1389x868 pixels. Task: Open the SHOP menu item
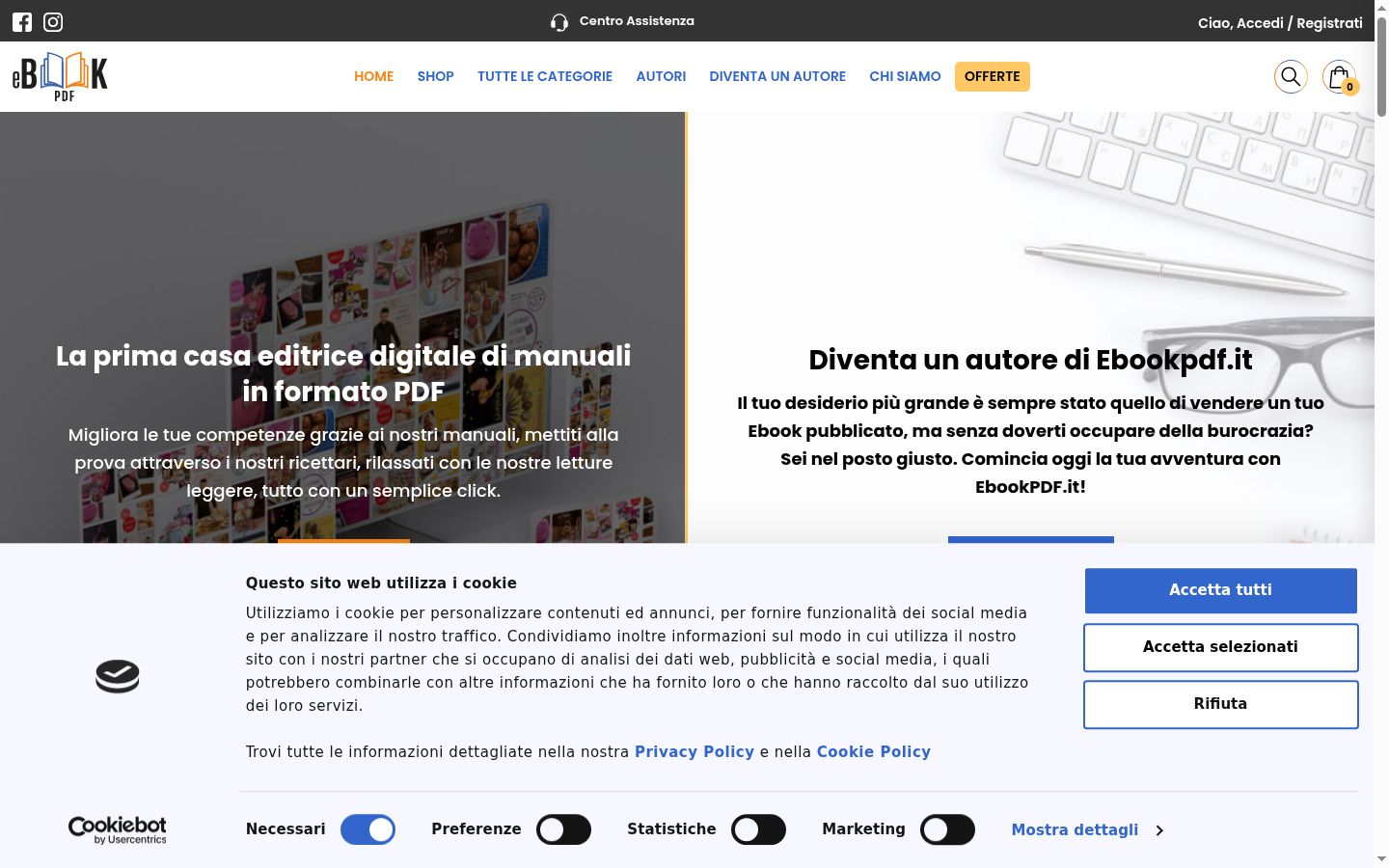[x=435, y=76]
